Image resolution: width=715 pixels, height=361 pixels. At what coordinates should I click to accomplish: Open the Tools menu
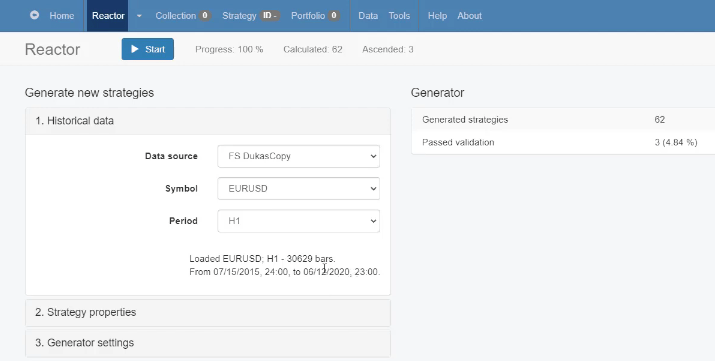click(399, 15)
